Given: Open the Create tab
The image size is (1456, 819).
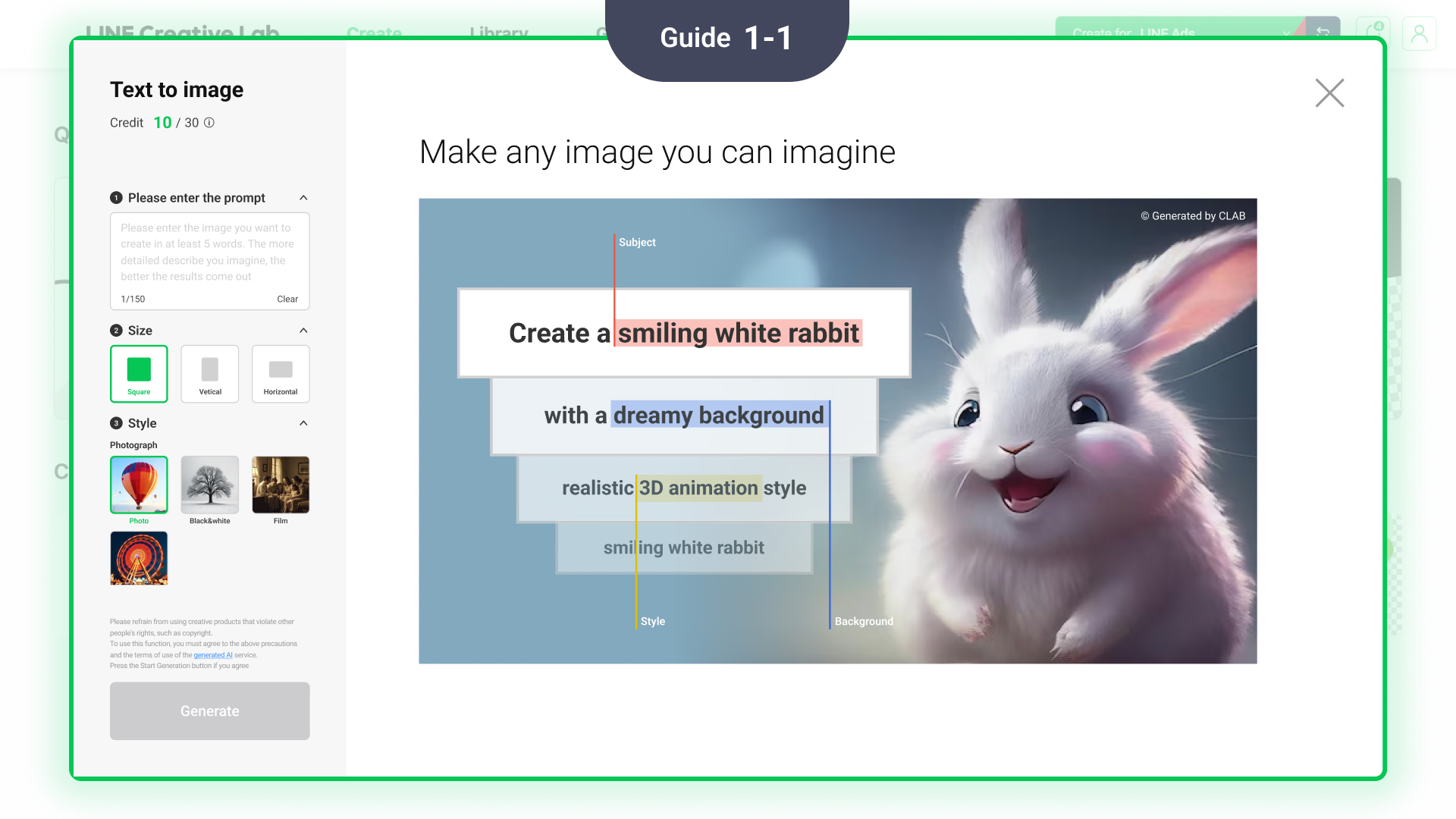Looking at the screenshot, I should [374, 33].
